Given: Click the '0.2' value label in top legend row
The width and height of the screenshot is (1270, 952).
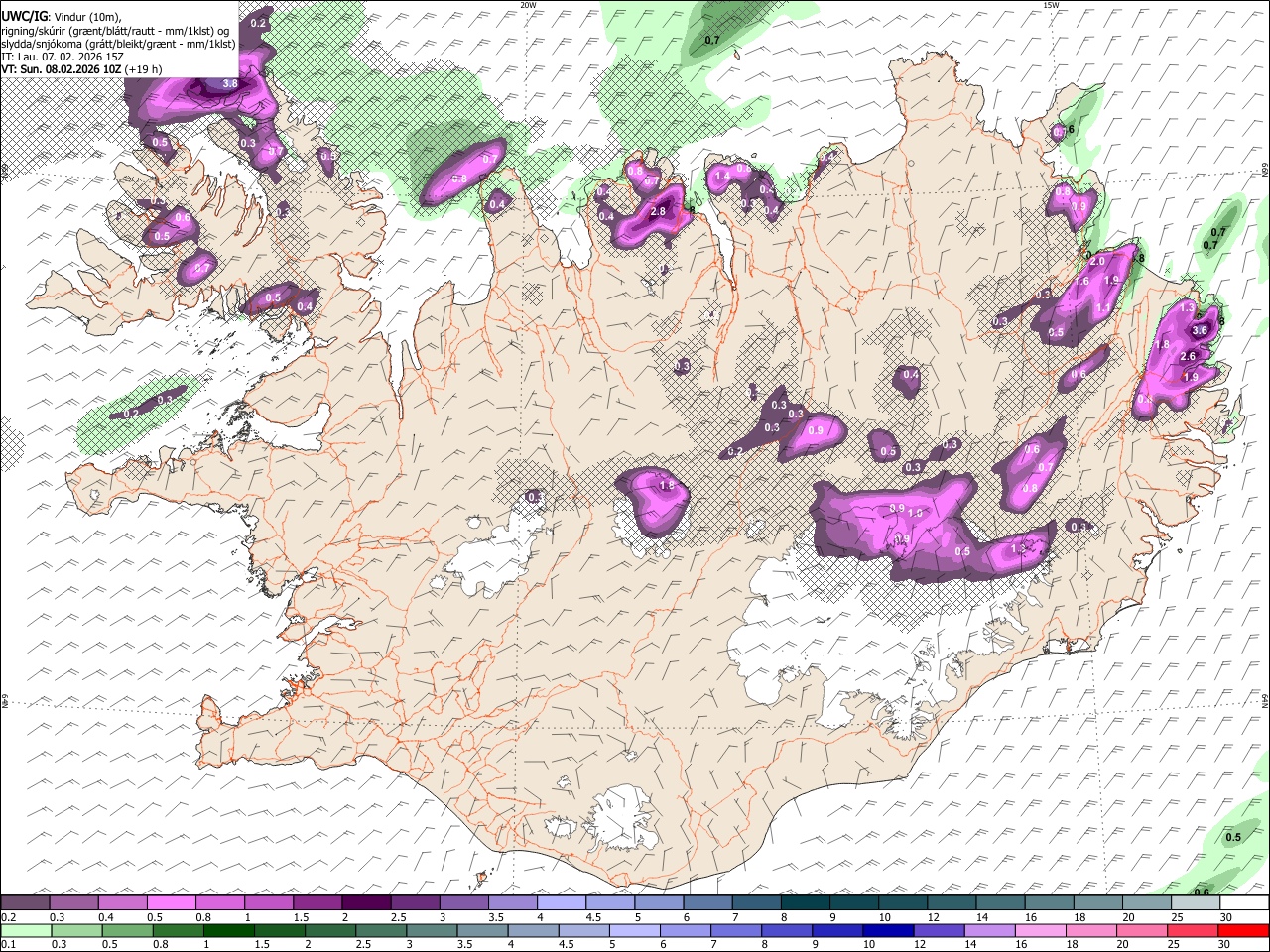Looking at the screenshot, I should click(8, 917).
